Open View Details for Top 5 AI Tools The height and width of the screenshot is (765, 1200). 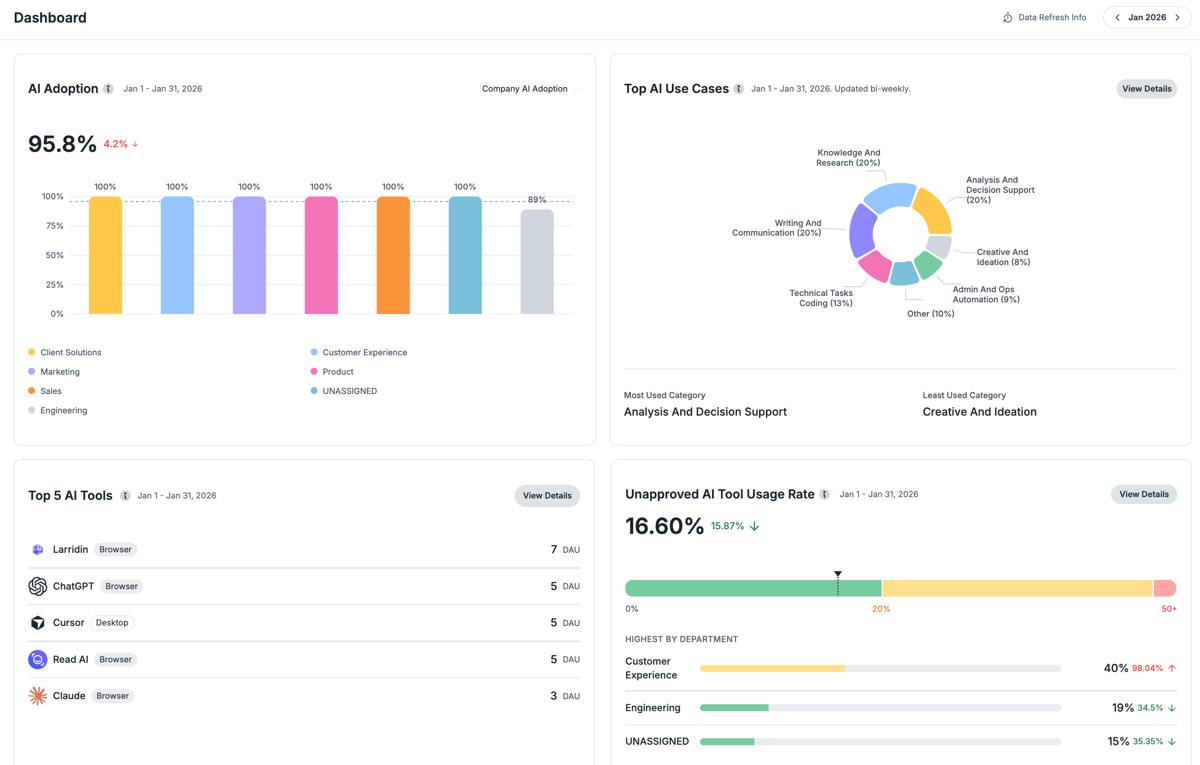pyautogui.click(x=547, y=496)
